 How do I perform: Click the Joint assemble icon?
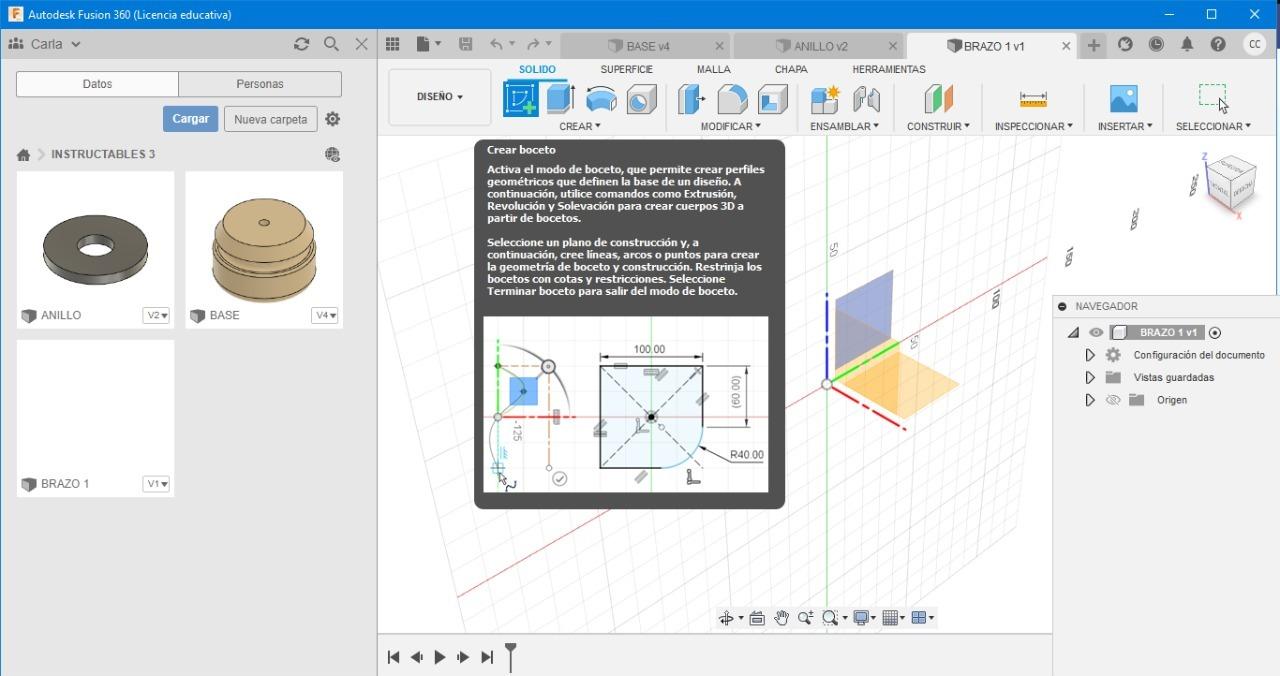point(866,99)
